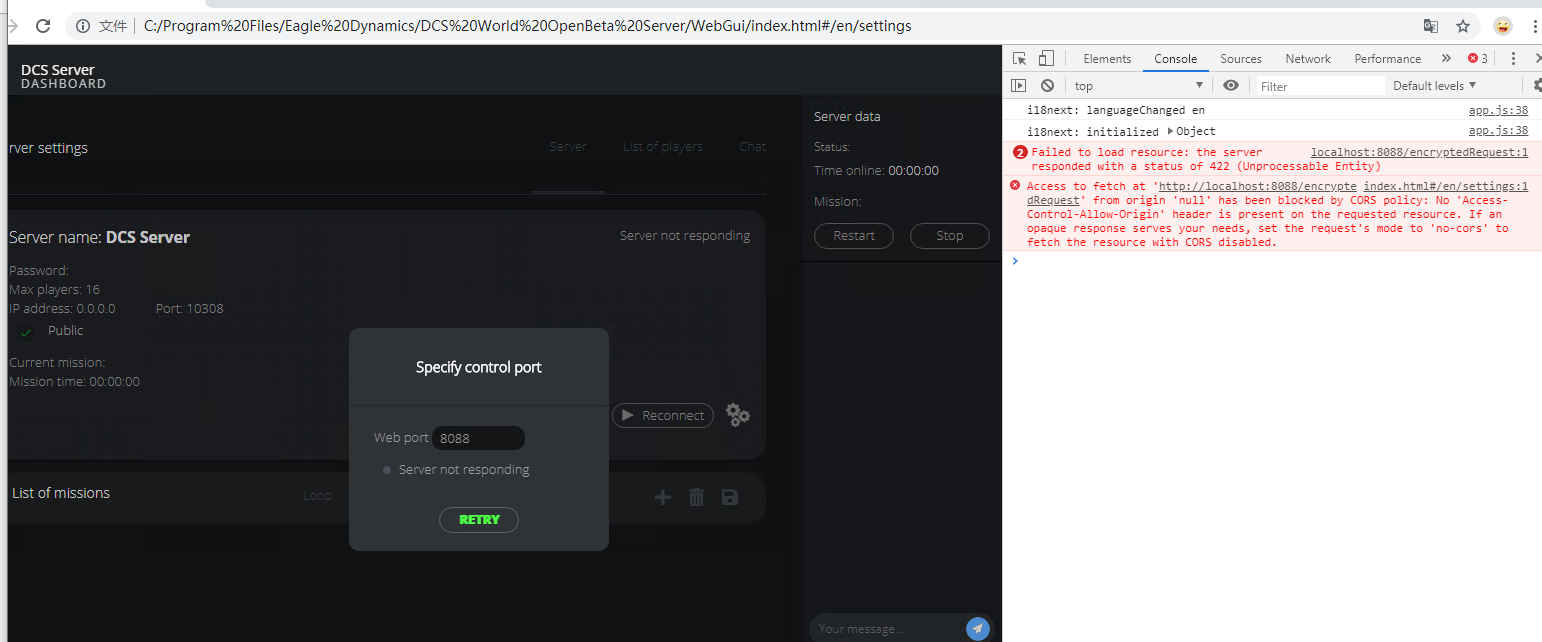Show console sidebar icon
Image resolution: width=1542 pixels, height=642 pixels.
pos(1018,86)
